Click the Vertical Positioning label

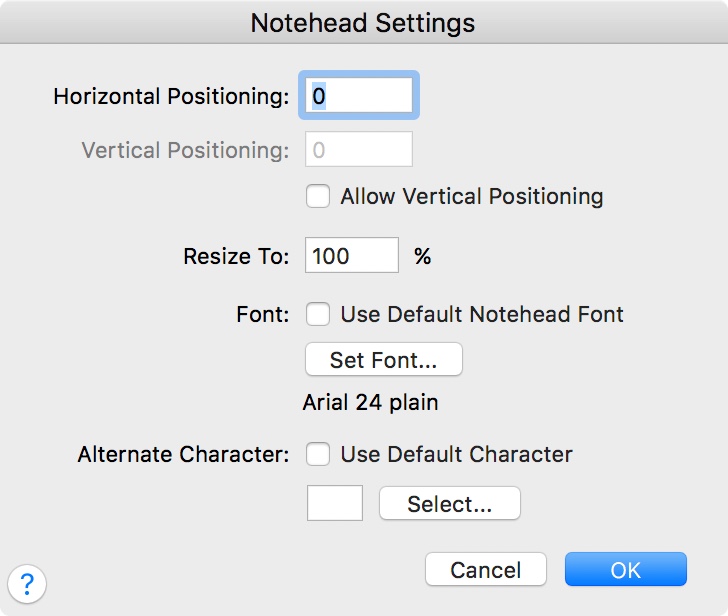click(185, 151)
